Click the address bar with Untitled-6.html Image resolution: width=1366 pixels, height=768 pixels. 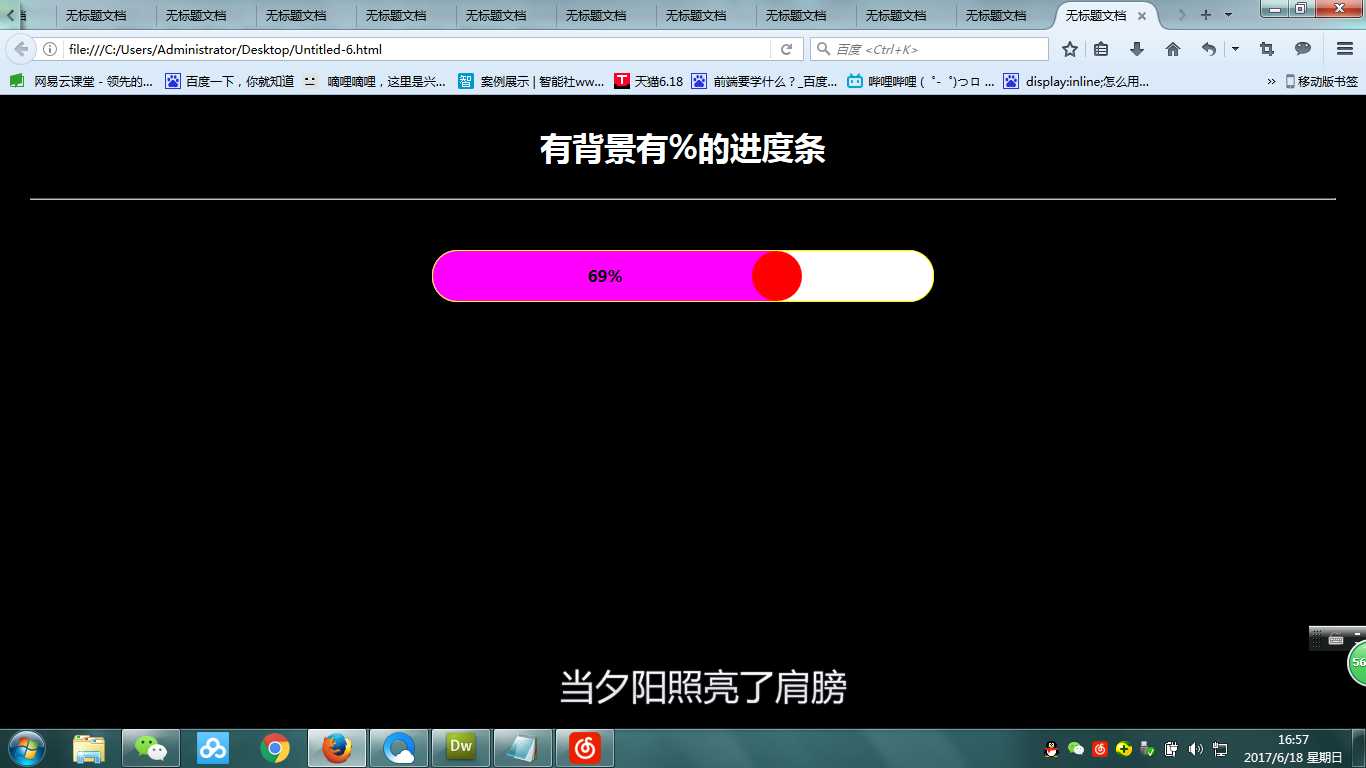click(x=417, y=49)
